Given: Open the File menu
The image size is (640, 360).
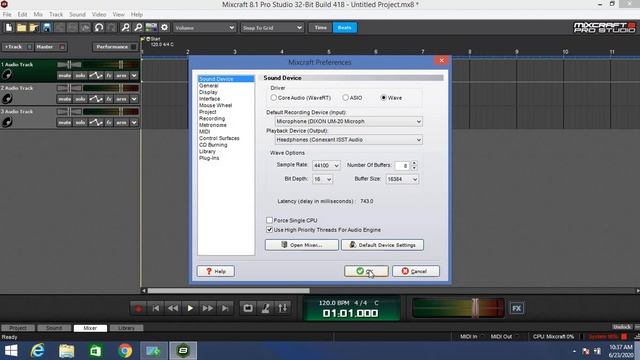Looking at the screenshot, I should point(7,14).
